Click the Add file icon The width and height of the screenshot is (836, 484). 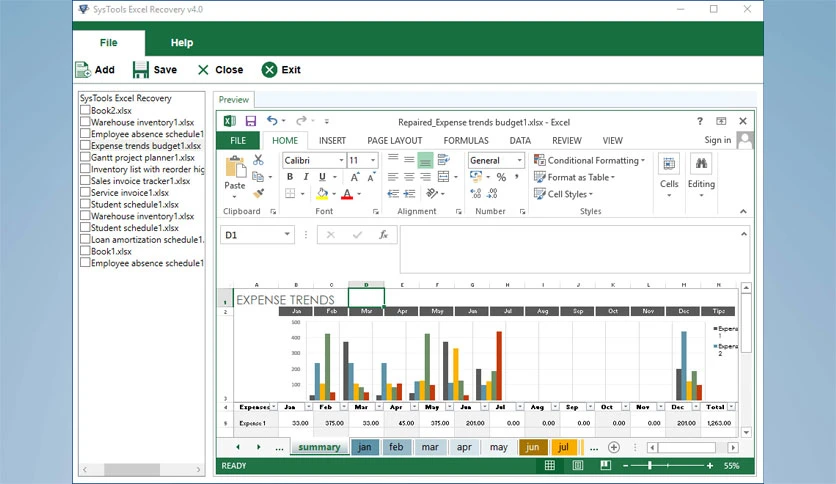point(83,70)
